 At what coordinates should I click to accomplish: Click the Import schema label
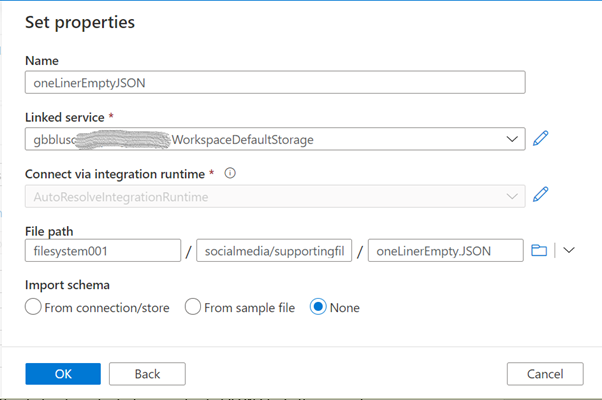pyautogui.click(x=69, y=284)
